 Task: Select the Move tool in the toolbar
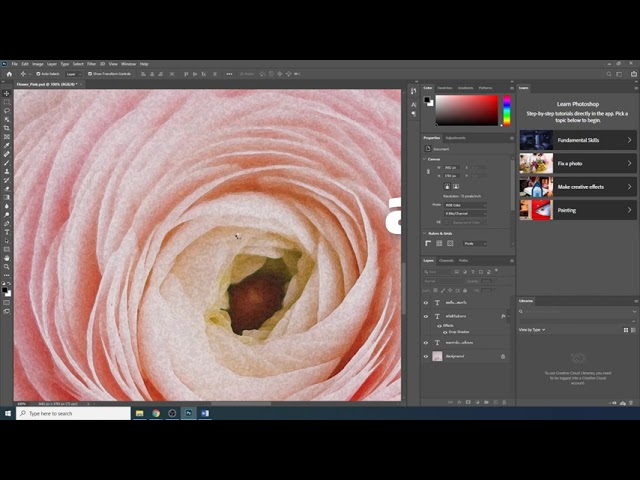pyautogui.click(x=7, y=93)
